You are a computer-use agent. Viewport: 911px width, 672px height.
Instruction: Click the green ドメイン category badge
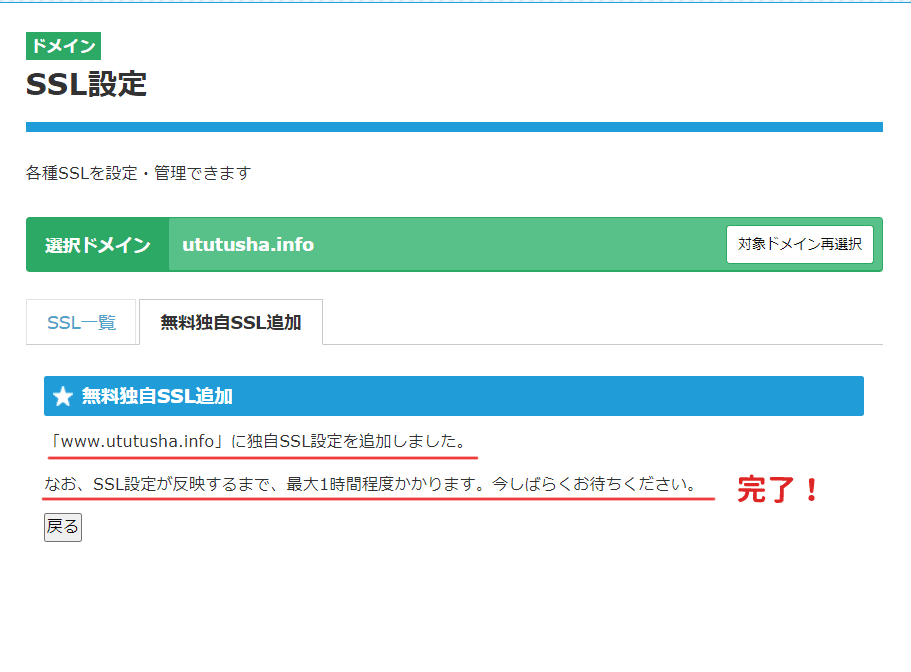[63, 46]
